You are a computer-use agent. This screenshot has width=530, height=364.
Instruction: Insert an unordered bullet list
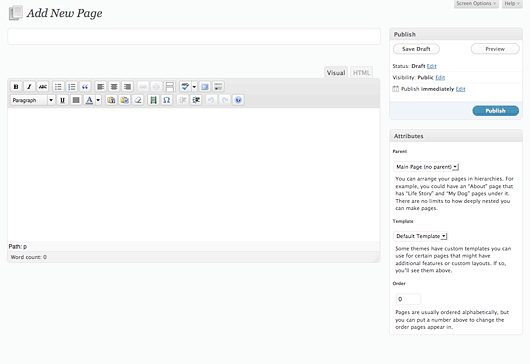58,87
